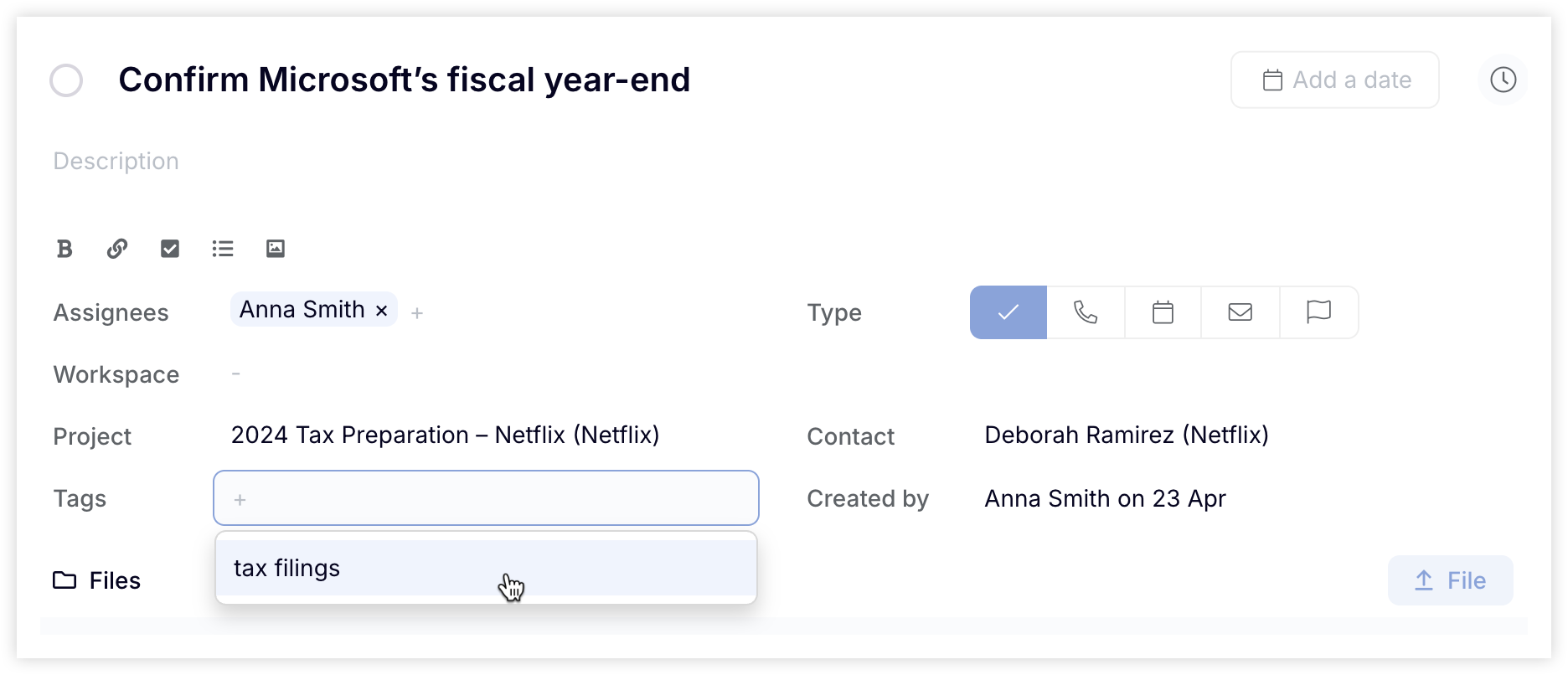
Task: Insert an image into description
Action: point(276,249)
